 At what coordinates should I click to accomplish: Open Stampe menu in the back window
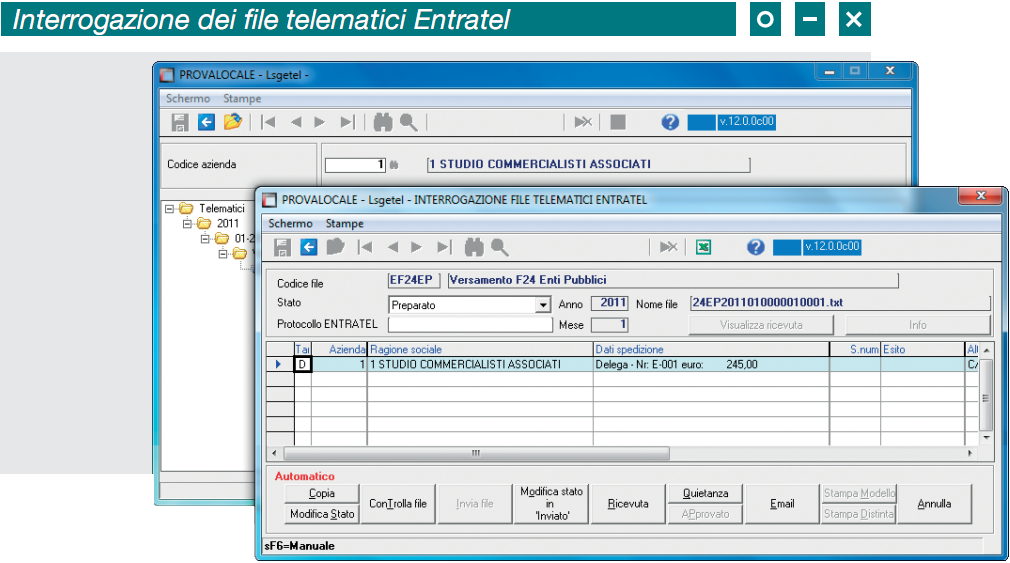tap(242, 99)
